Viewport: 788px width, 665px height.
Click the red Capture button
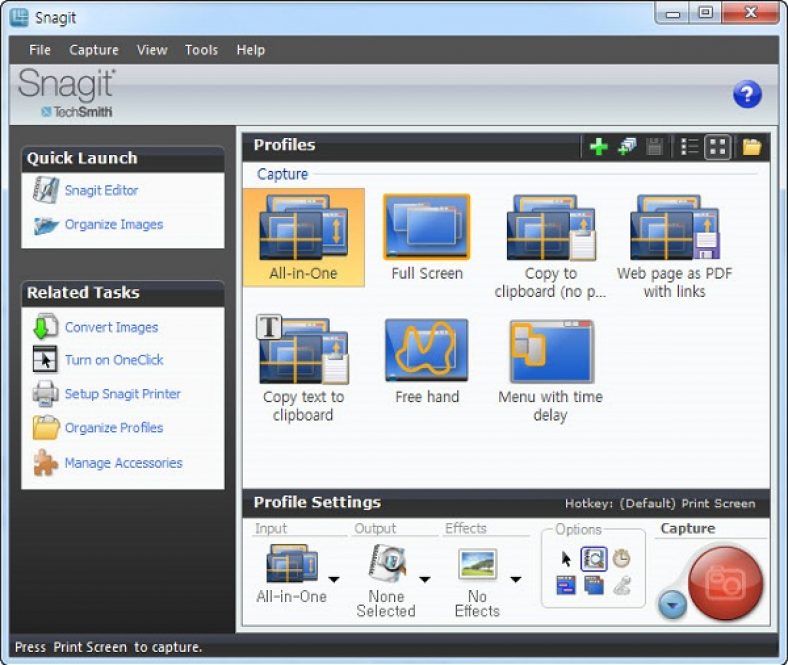725,584
